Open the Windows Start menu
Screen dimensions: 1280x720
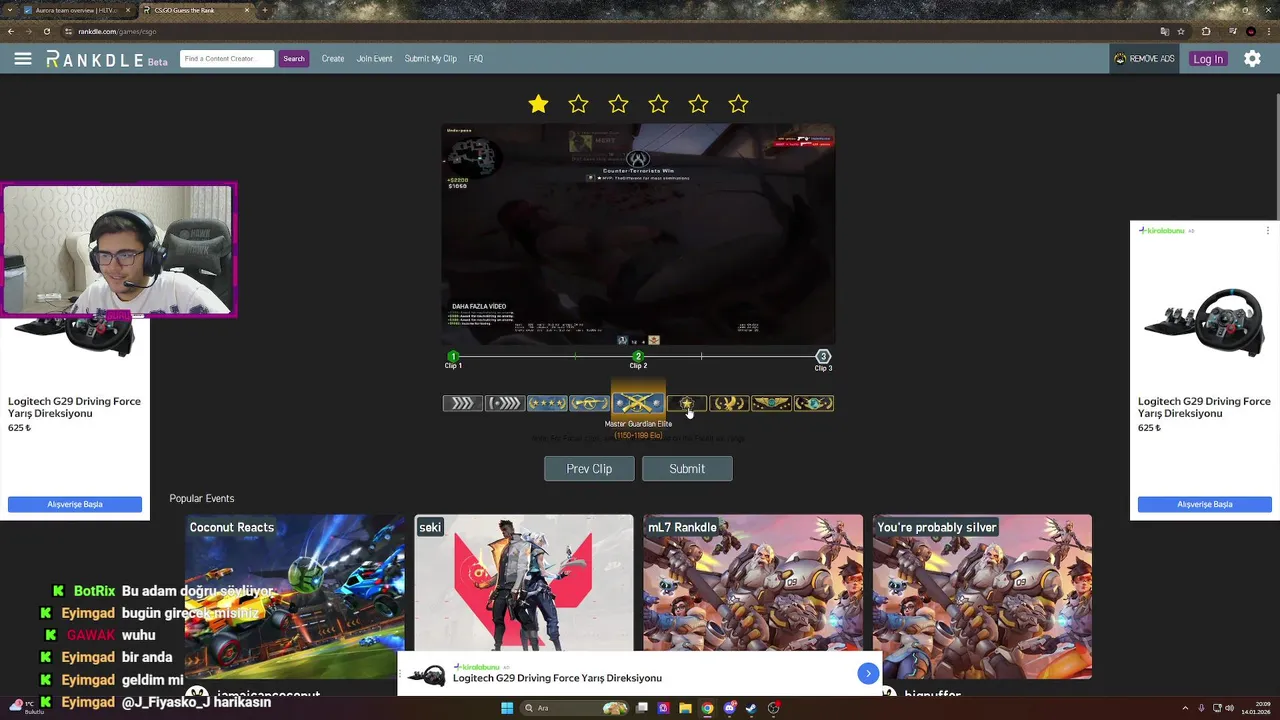[x=507, y=708]
